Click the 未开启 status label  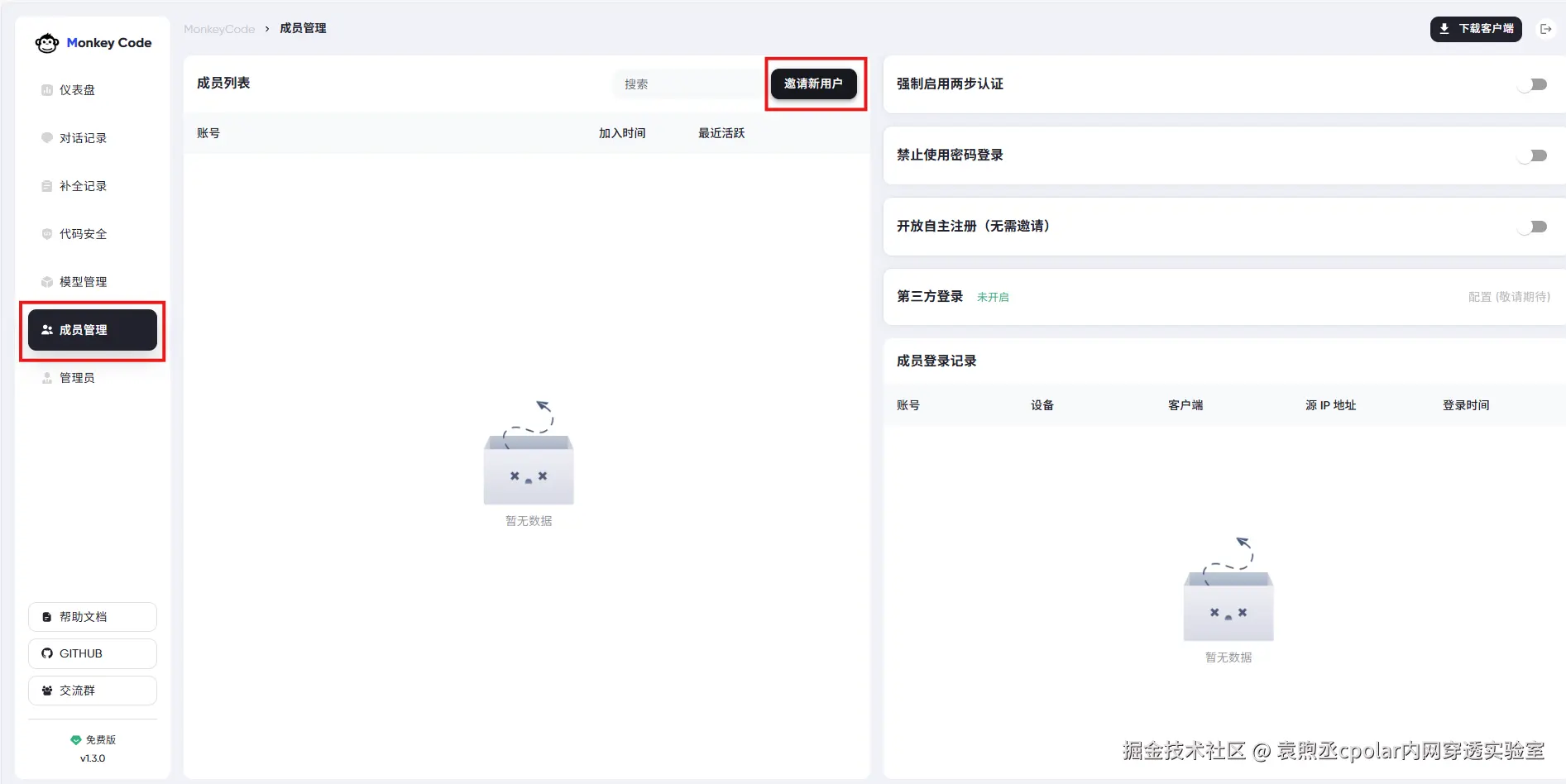click(x=993, y=297)
